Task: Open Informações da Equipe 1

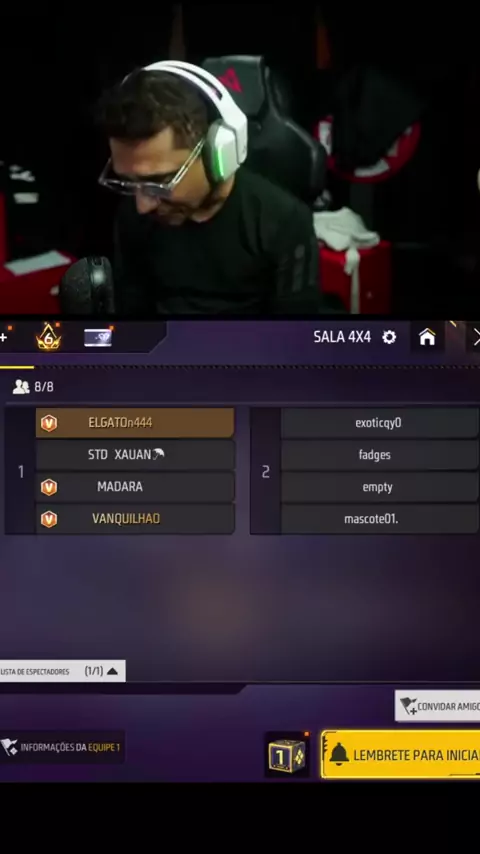Action: [x=62, y=747]
